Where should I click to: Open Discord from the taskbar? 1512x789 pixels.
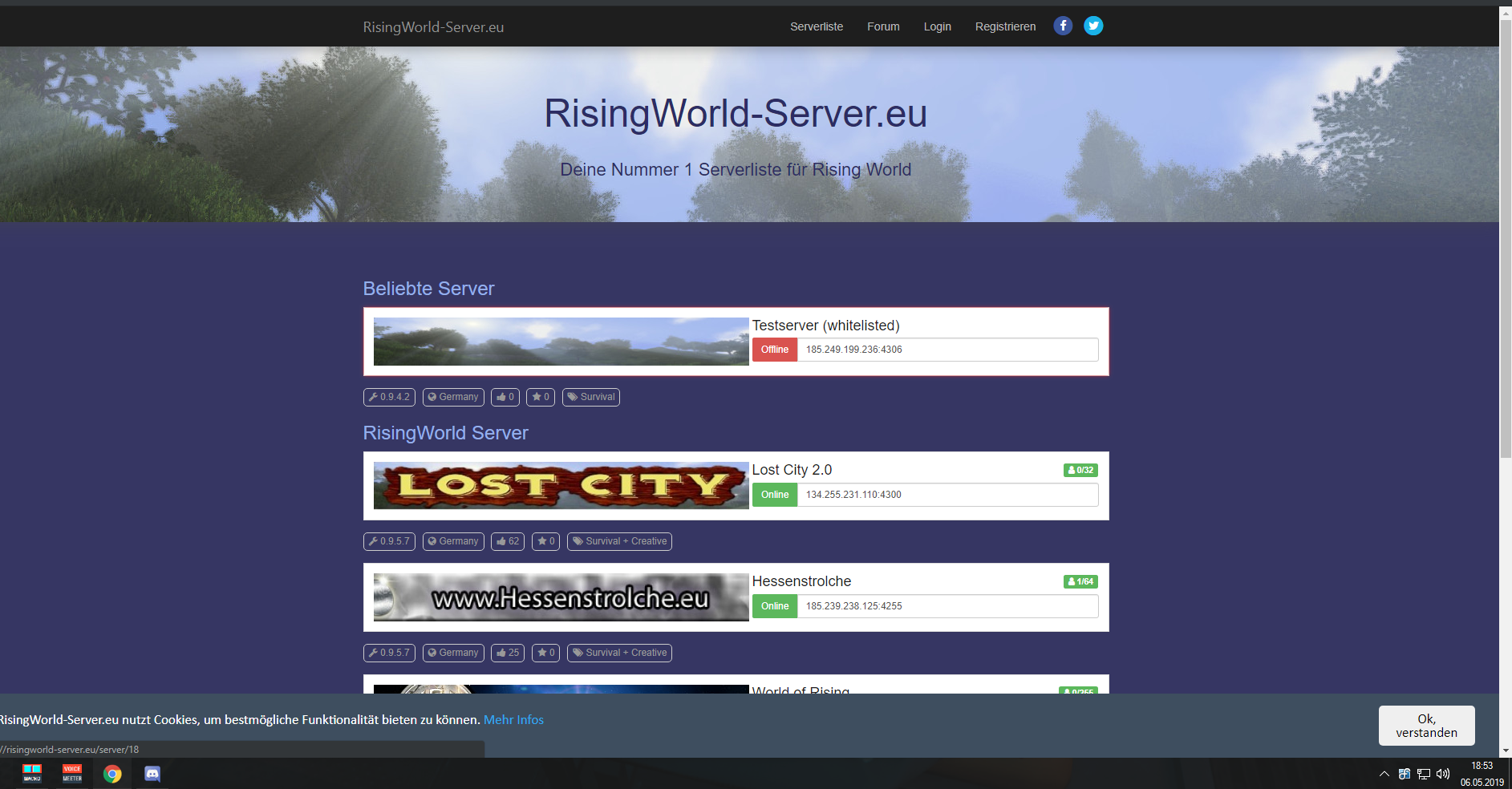tap(152, 774)
